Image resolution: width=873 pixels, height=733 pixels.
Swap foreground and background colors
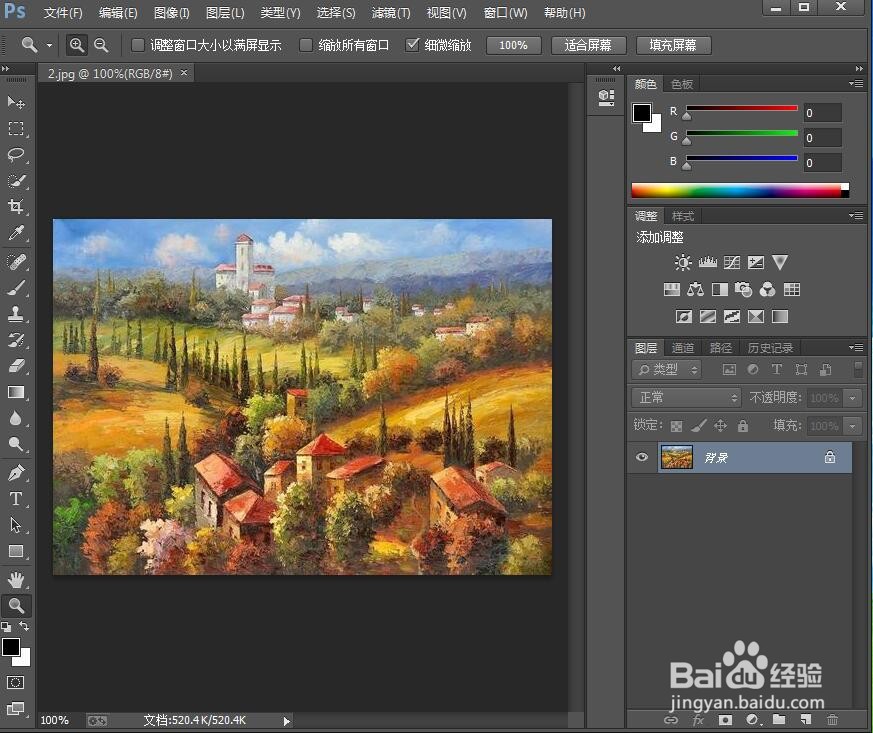point(24,626)
